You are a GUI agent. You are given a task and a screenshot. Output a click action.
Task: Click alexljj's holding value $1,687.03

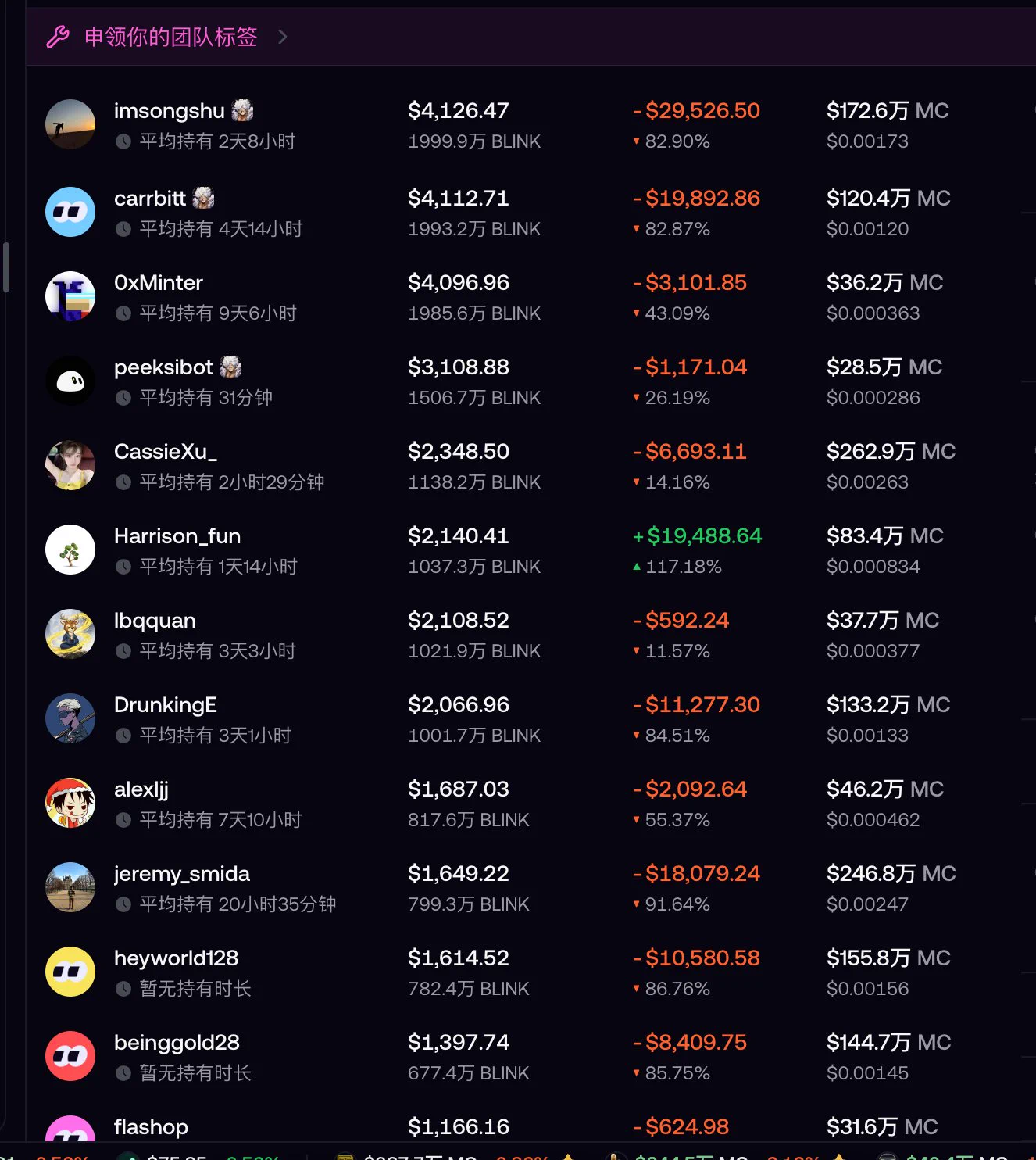pyautogui.click(x=459, y=789)
